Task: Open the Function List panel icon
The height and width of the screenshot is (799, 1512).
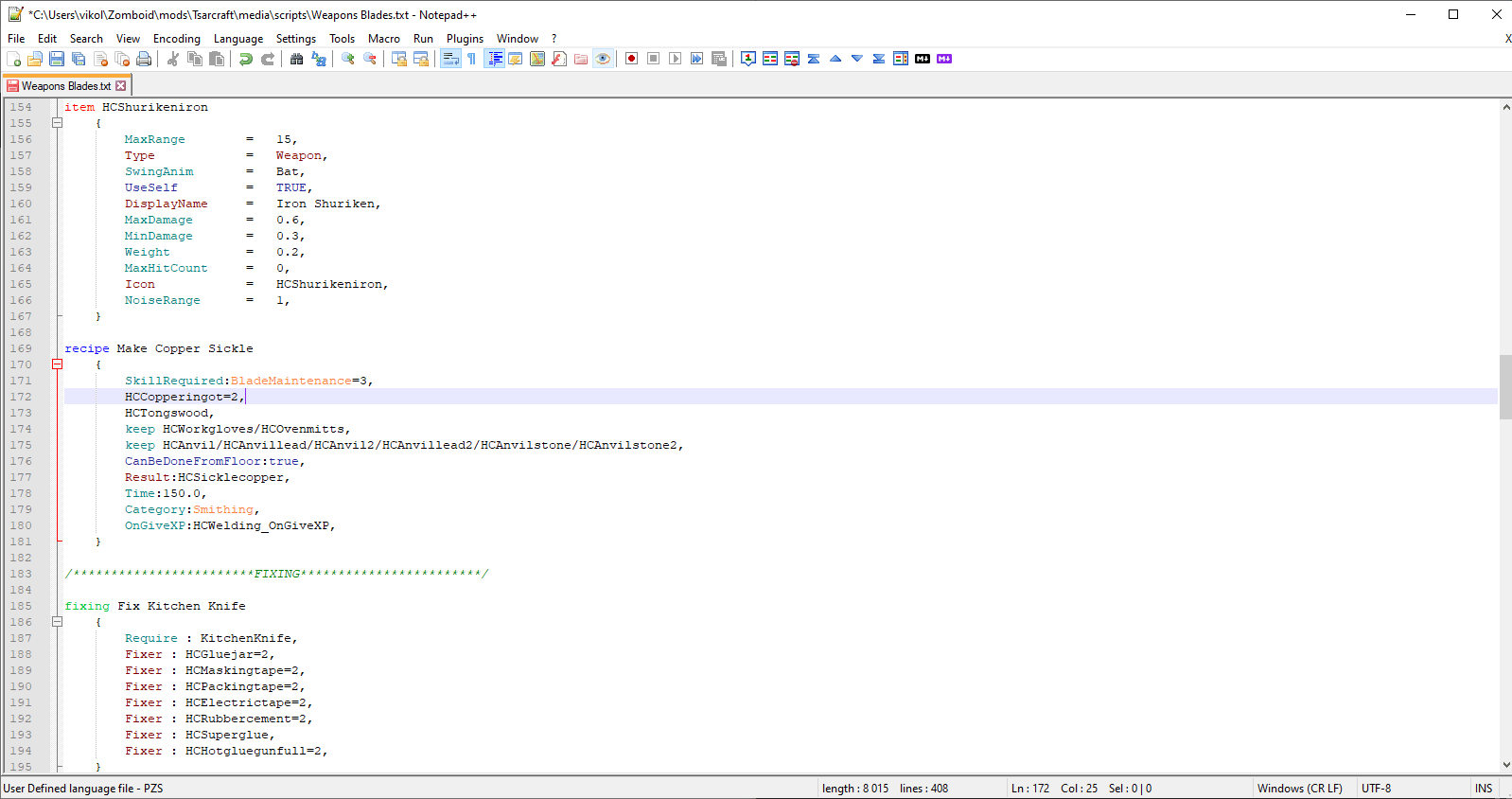Action: (x=559, y=59)
